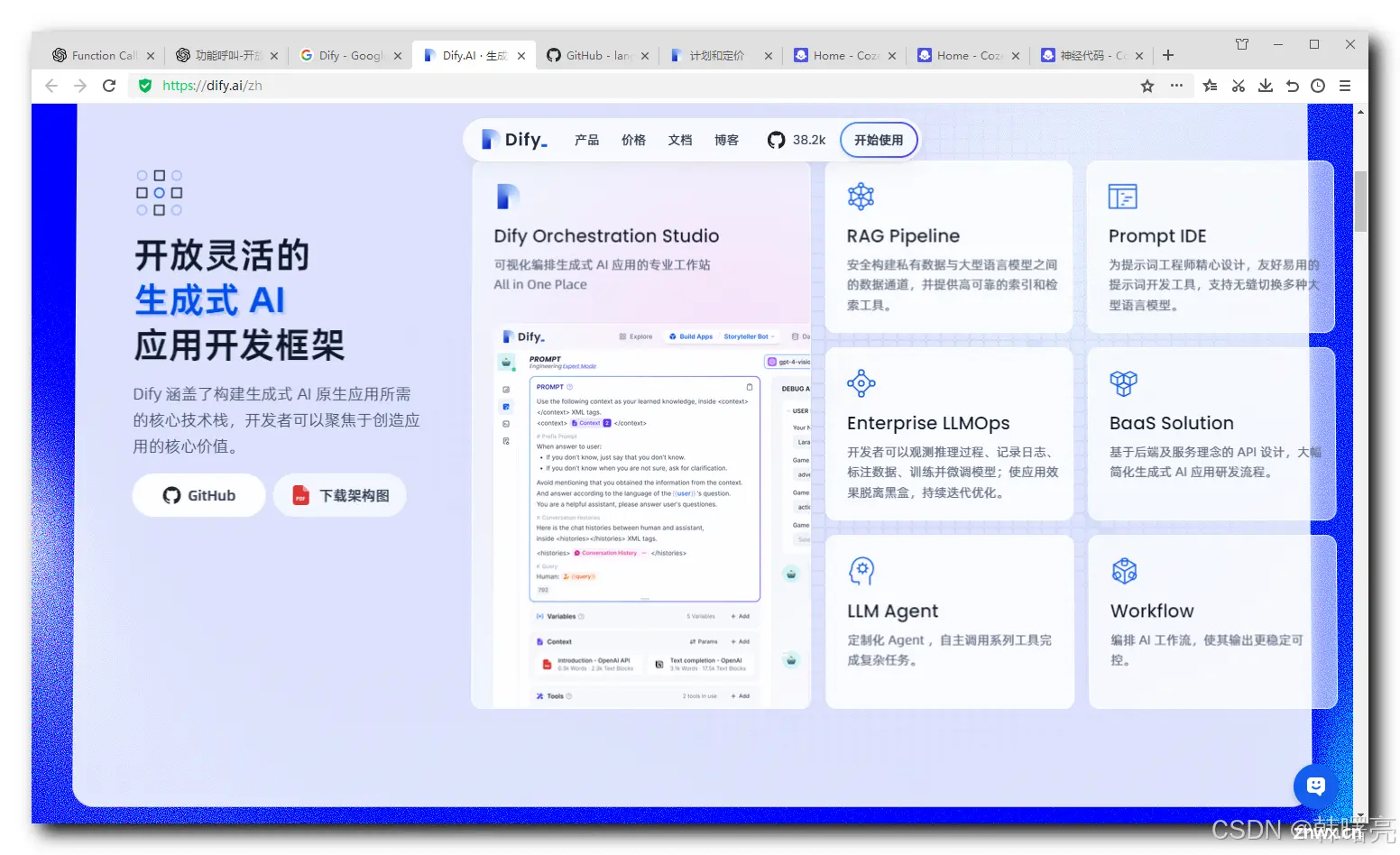1400x855 pixels.
Task: Open the 博客 navigation link
Action: pyautogui.click(x=726, y=140)
